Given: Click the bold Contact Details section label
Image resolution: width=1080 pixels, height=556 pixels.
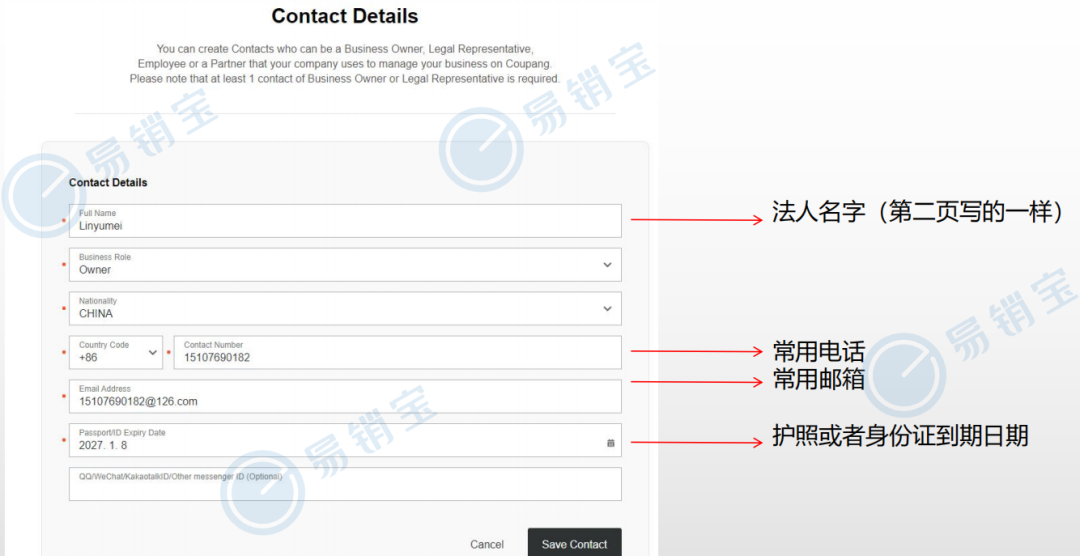Looking at the screenshot, I should pos(108,183).
